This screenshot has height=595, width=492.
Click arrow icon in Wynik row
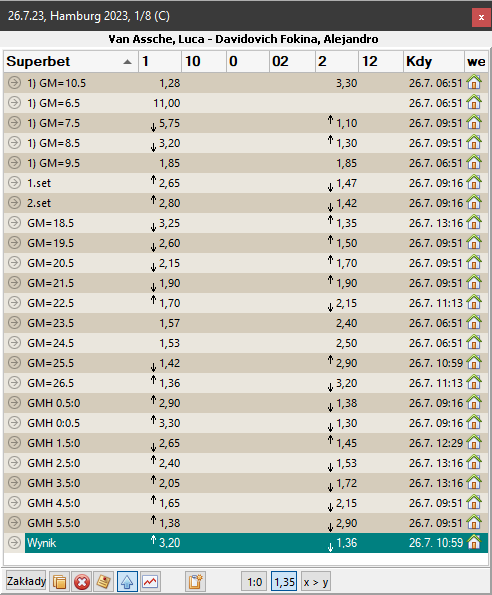point(14,543)
